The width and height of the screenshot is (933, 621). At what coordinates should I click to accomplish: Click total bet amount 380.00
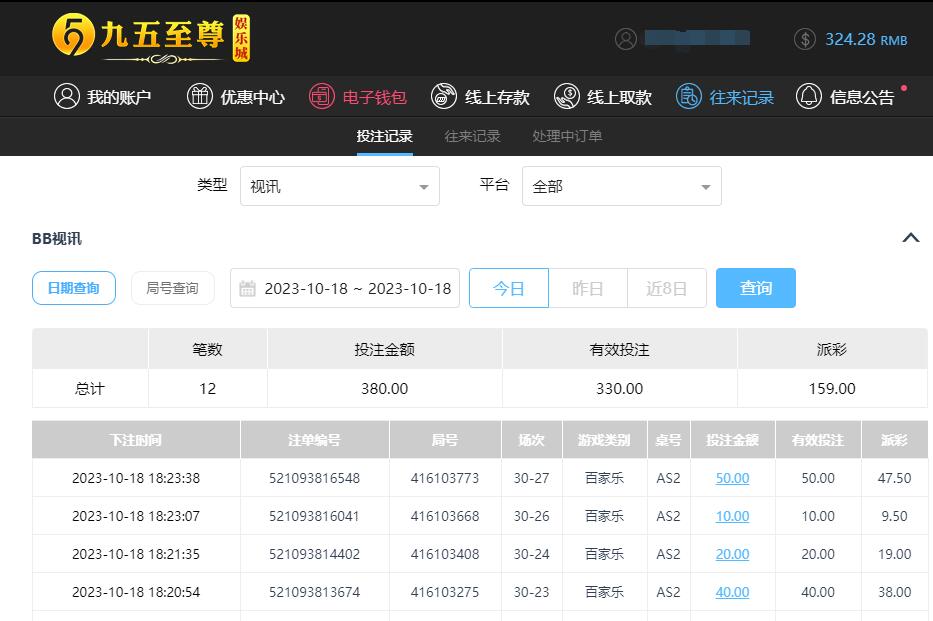pyautogui.click(x=384, y=388)
